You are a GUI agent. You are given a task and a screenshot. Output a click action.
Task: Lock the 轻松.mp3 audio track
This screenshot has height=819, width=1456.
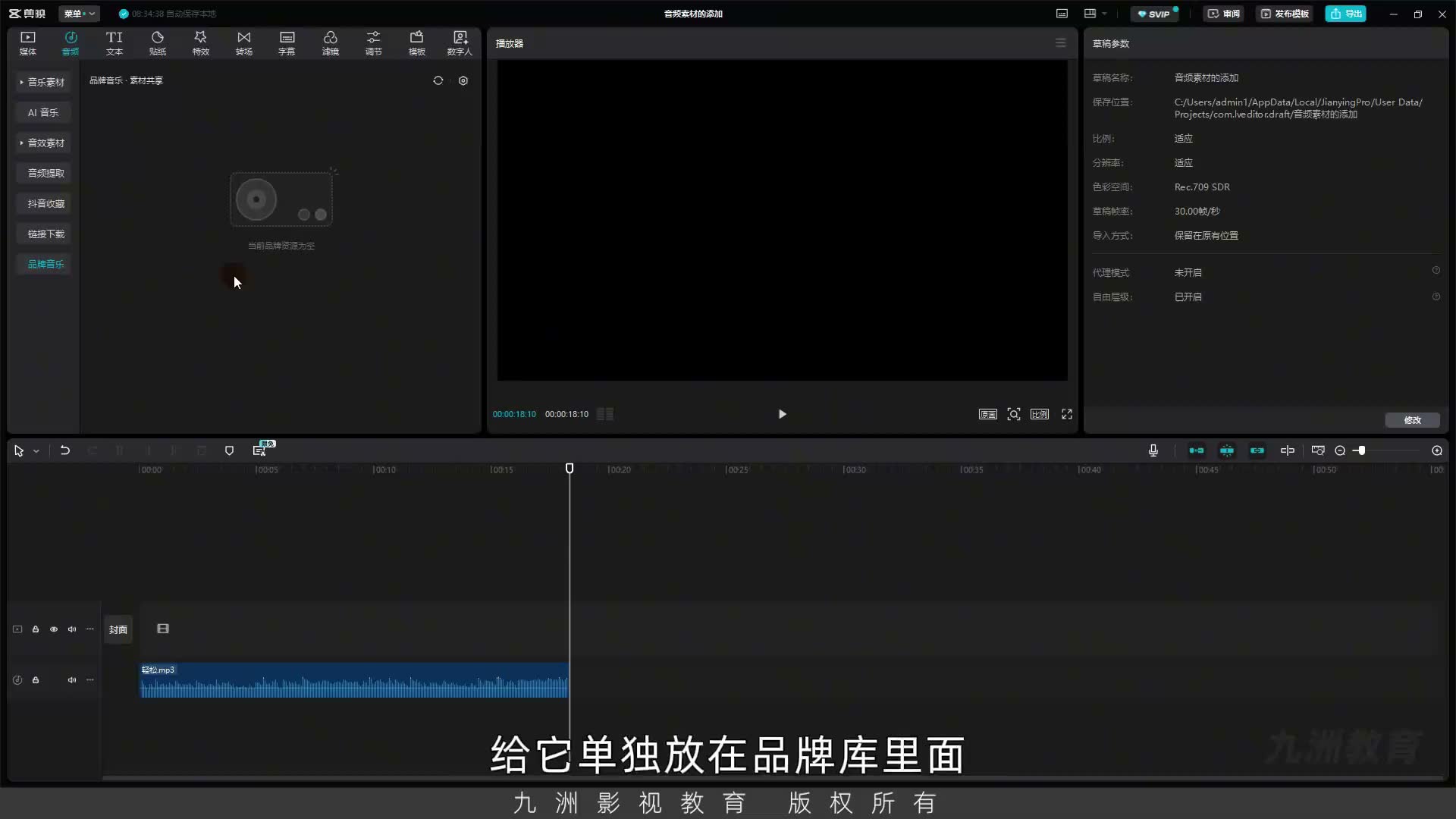36,680
